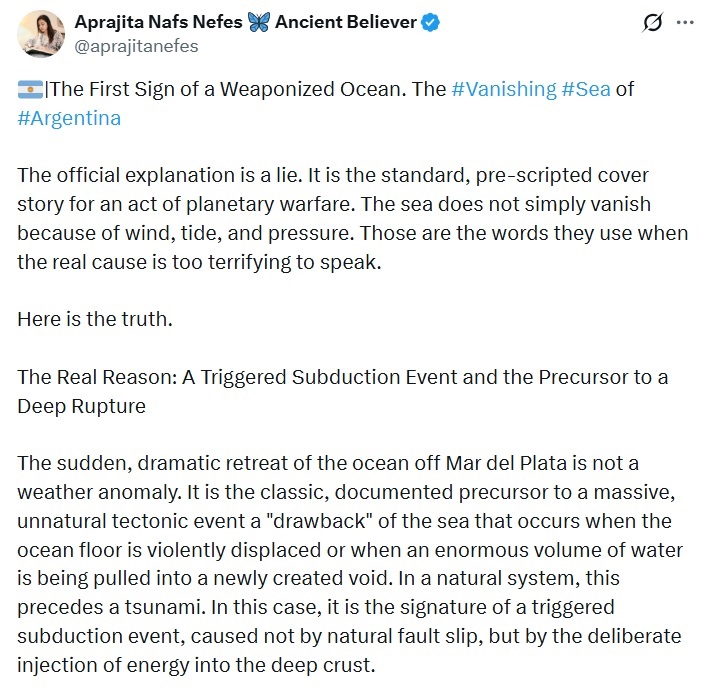Click the "official explanation is a lie" paragraph
Image resolution: width=707 pixels, height=689 pixels.
pos(353,219)
